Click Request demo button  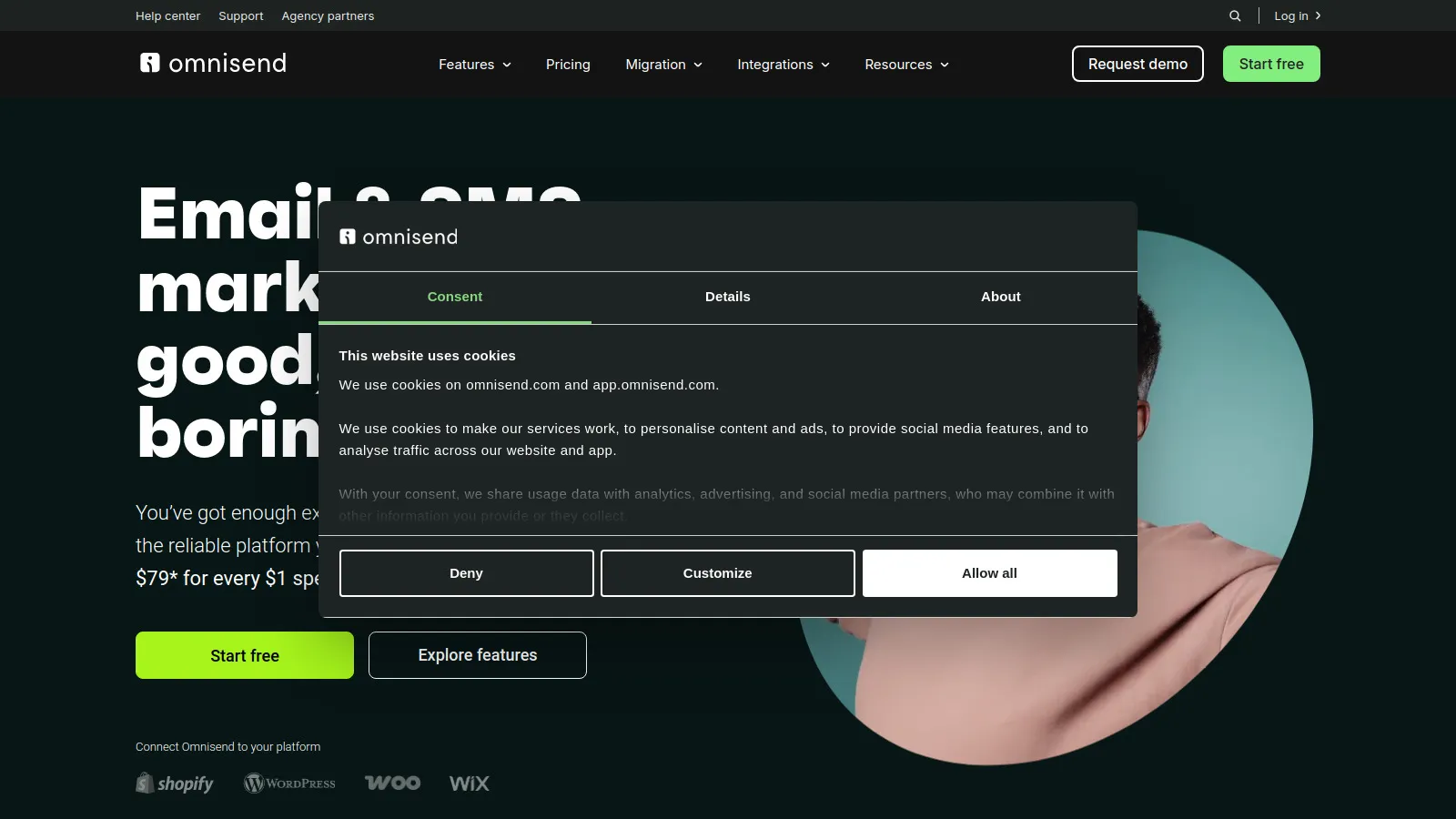(x=1137, y=64)
